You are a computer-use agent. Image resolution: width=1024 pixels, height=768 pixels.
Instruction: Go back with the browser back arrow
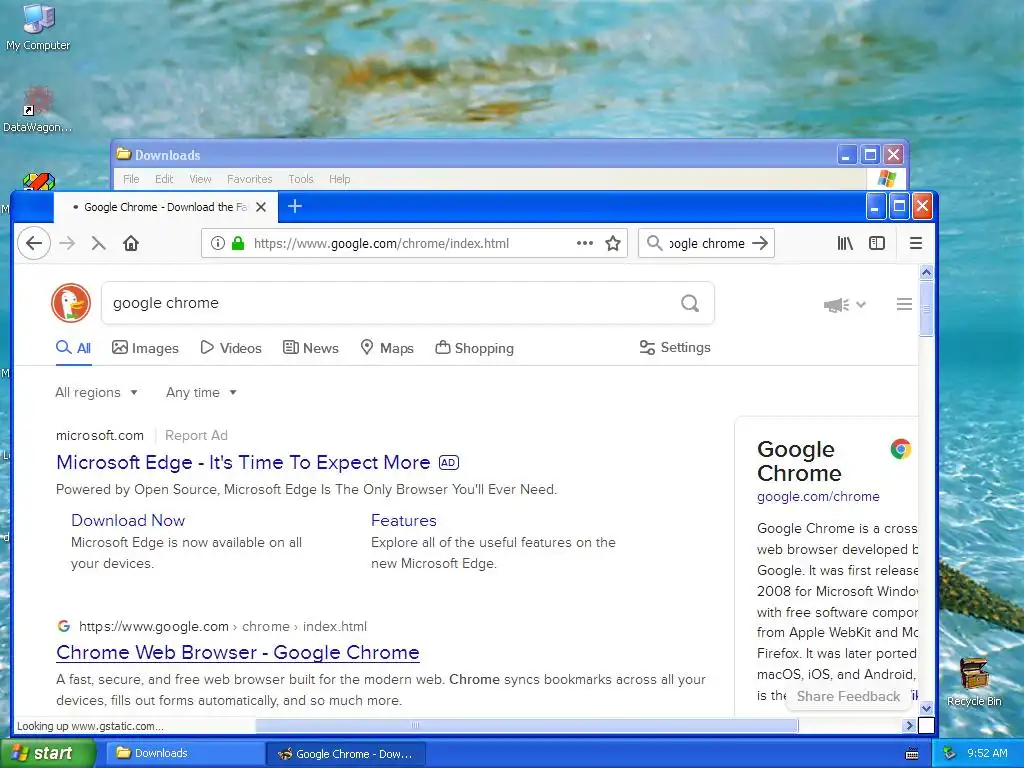click(x=34, y=244)
